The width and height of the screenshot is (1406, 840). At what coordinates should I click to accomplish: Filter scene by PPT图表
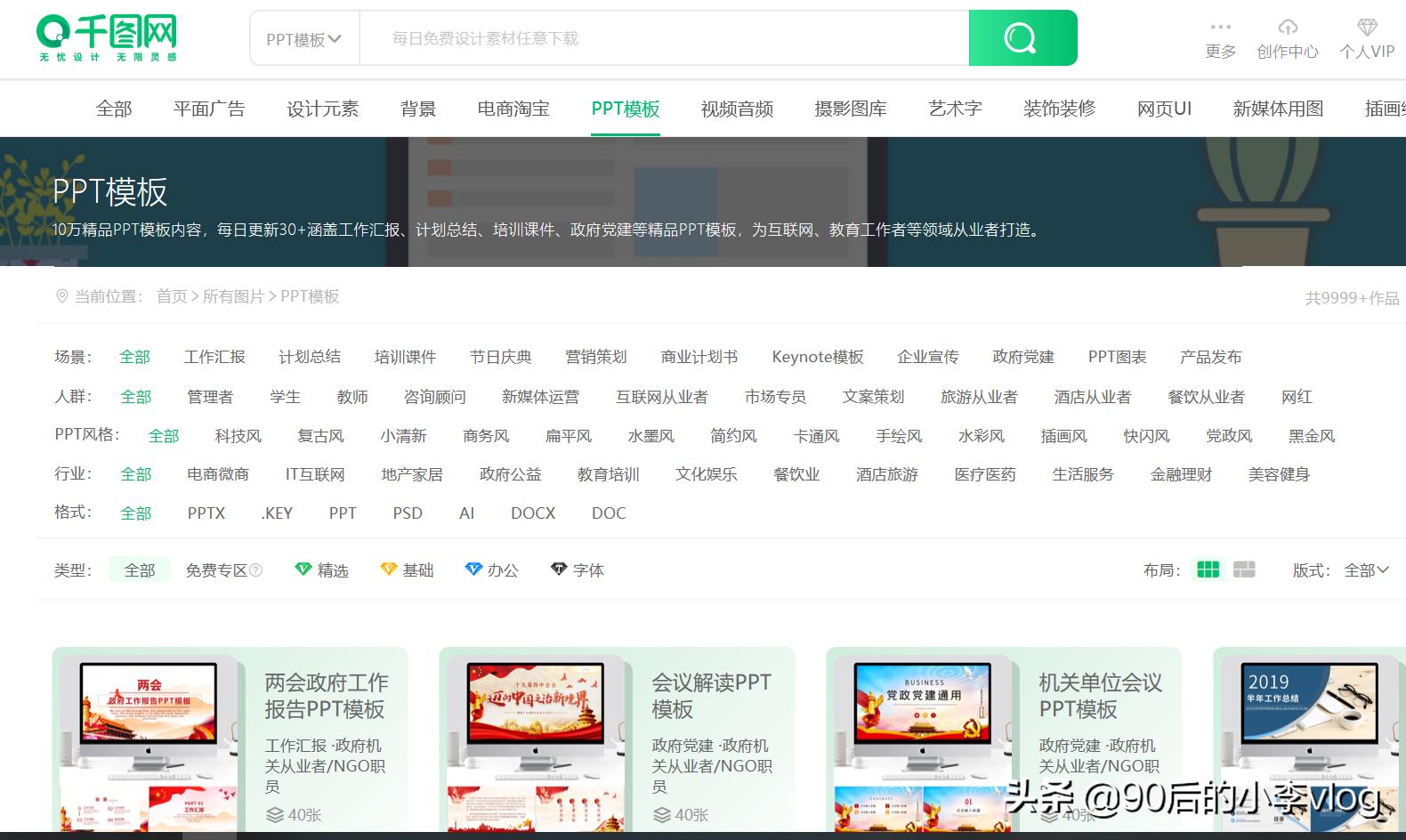coord(1117,357)
